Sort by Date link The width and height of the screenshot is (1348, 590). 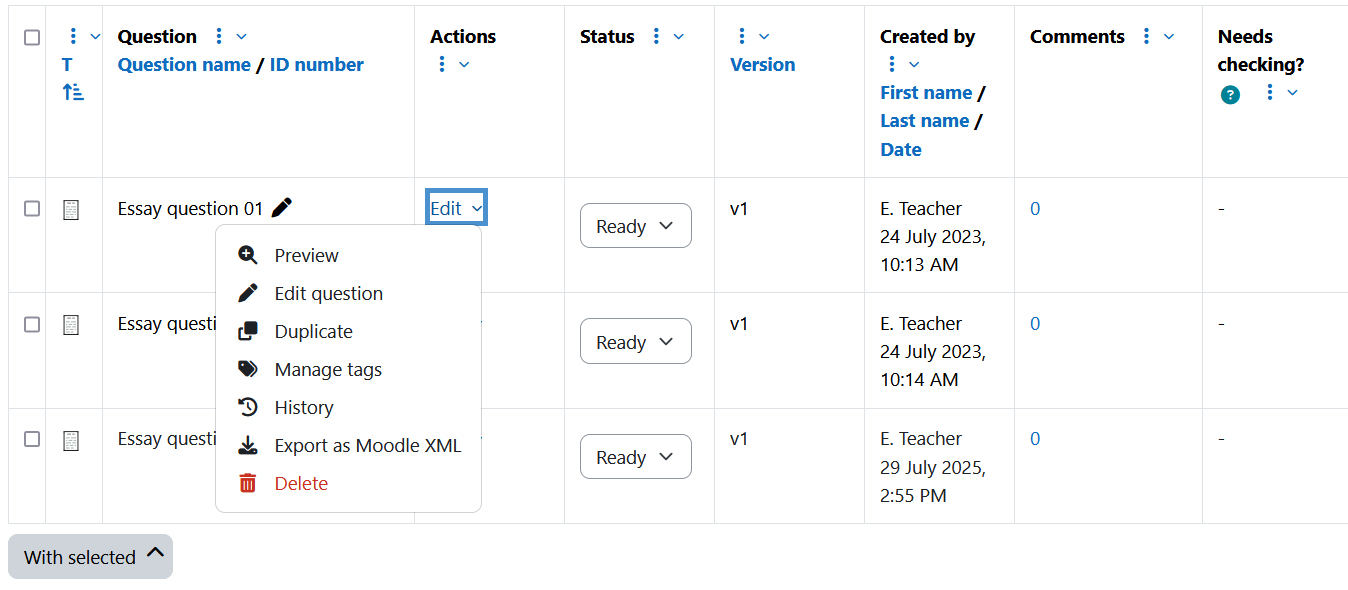(x=901, y=149)
